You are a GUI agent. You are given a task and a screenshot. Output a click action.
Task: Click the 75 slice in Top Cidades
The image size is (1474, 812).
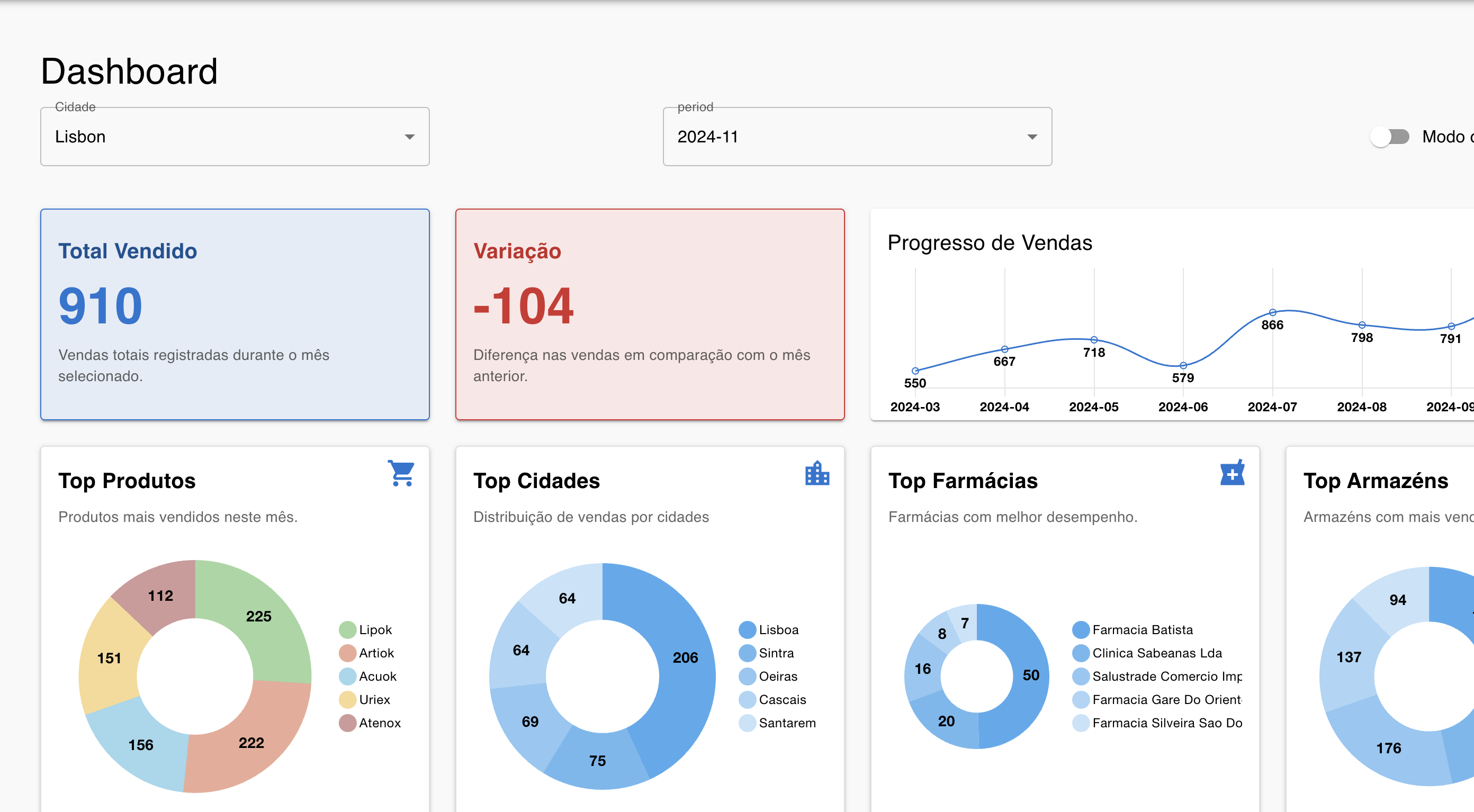click(597, 761)
